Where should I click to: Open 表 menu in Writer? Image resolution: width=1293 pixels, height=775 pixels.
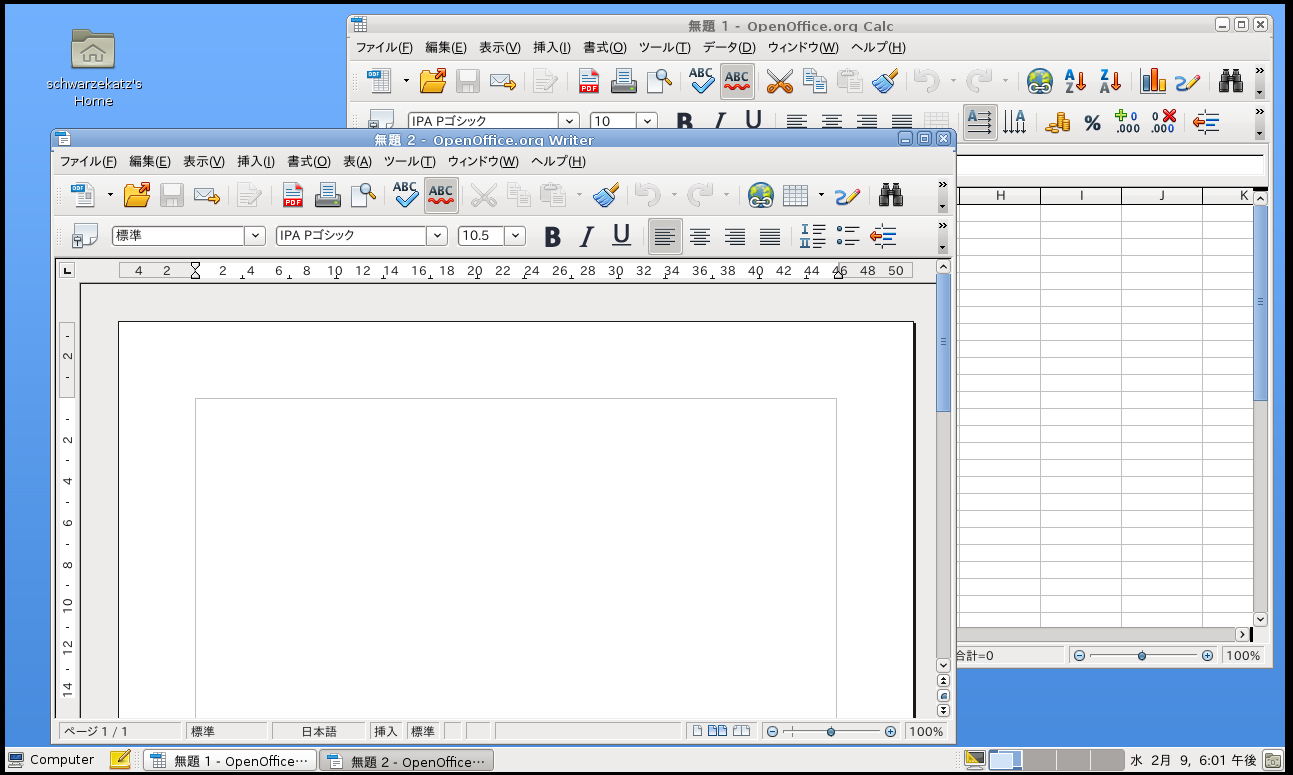357,161
